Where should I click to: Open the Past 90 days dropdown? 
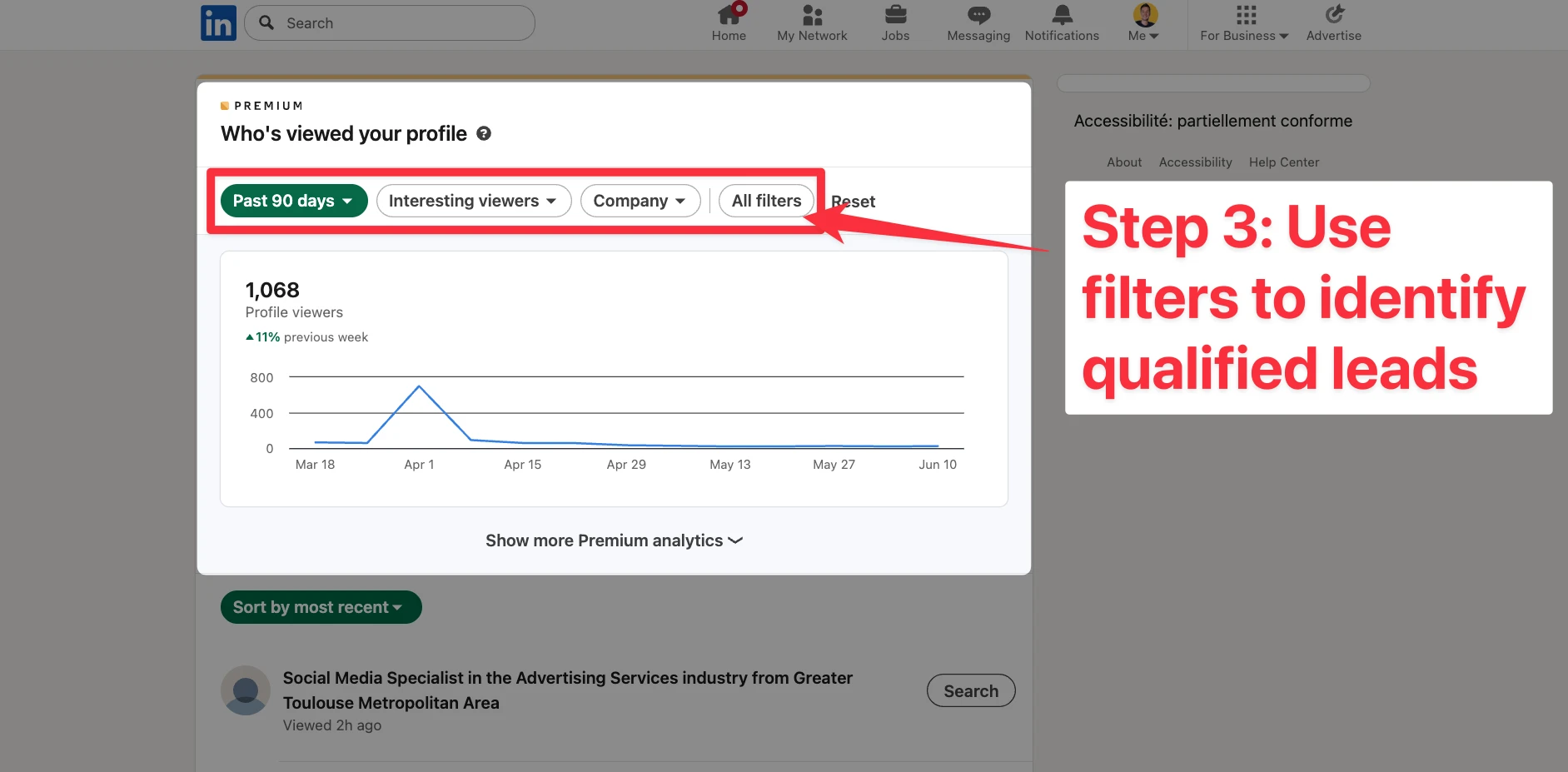click(x=294, y=201)
